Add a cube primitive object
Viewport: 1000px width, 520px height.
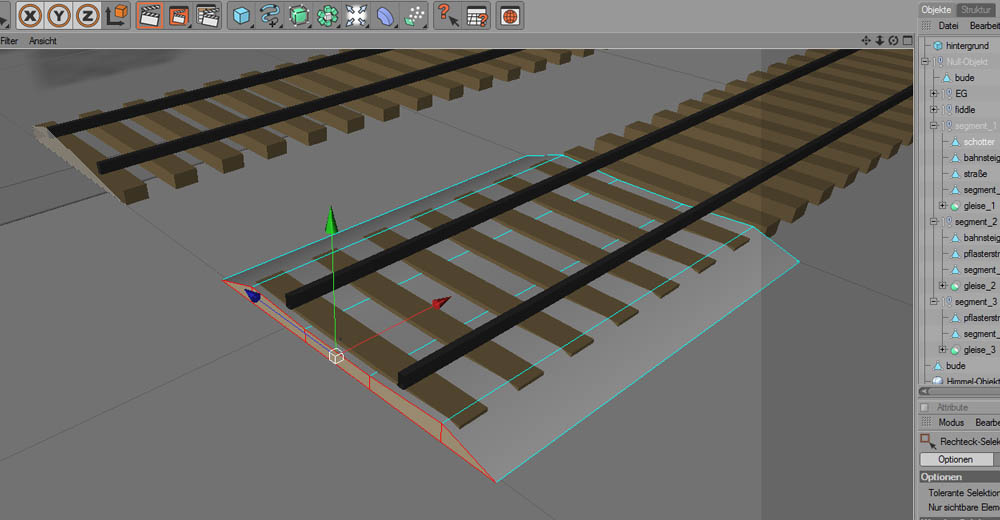(241, 16)
